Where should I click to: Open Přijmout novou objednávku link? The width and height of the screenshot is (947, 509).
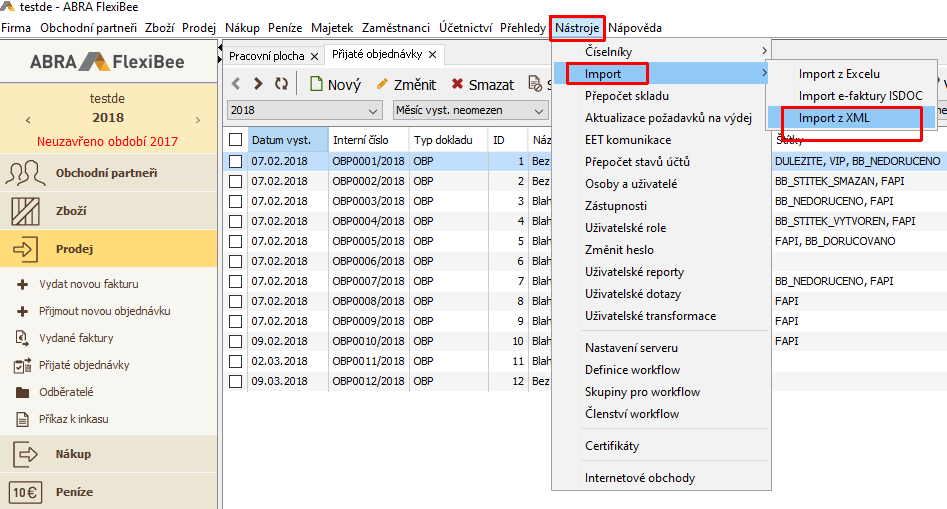(104, 312)
